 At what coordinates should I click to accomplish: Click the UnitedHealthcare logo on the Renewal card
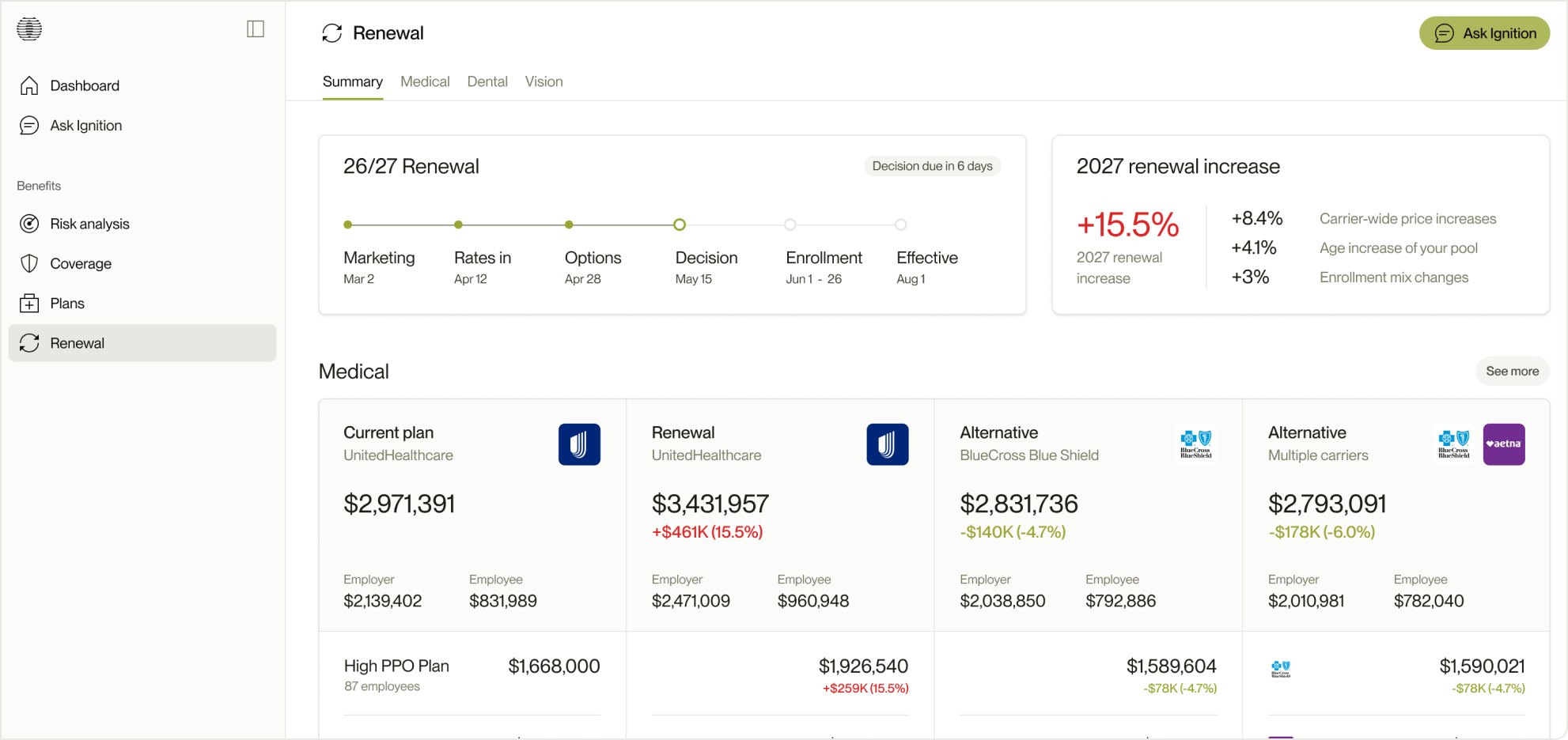pyautogui.click(x=888, y=444)
